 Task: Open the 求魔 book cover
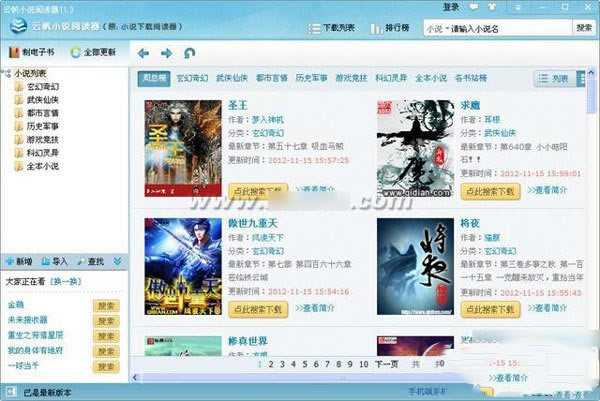click(x=415, y=148)
